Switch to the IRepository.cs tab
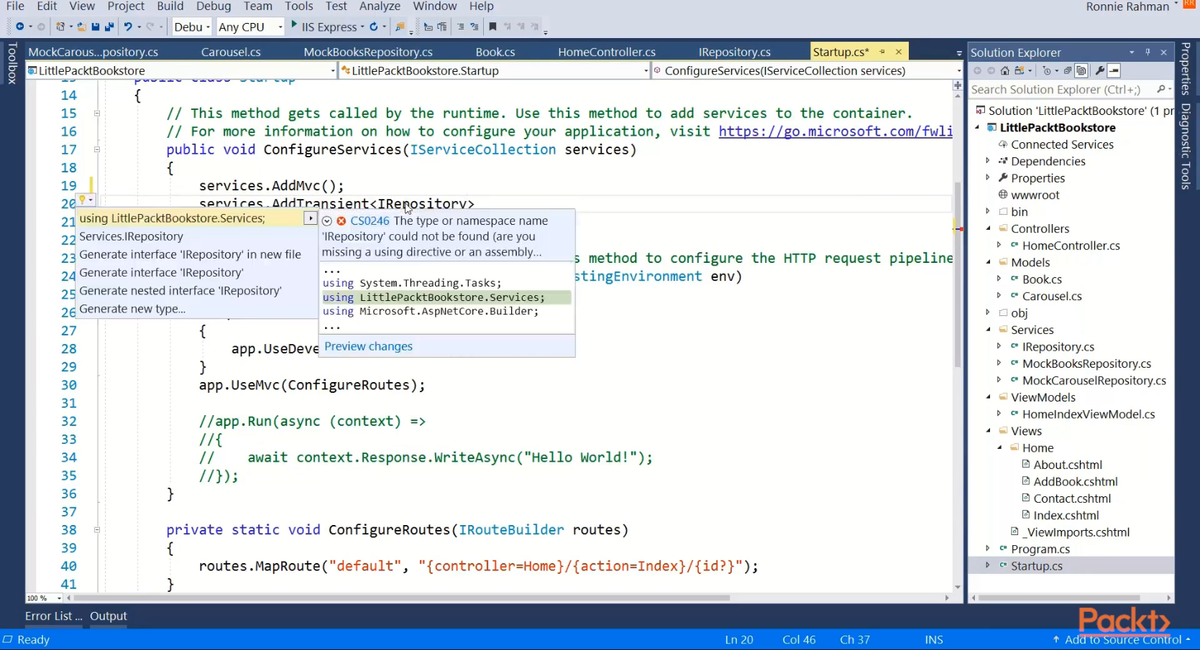This screenshot has width=1200, height=650. (x=734, y=52)
